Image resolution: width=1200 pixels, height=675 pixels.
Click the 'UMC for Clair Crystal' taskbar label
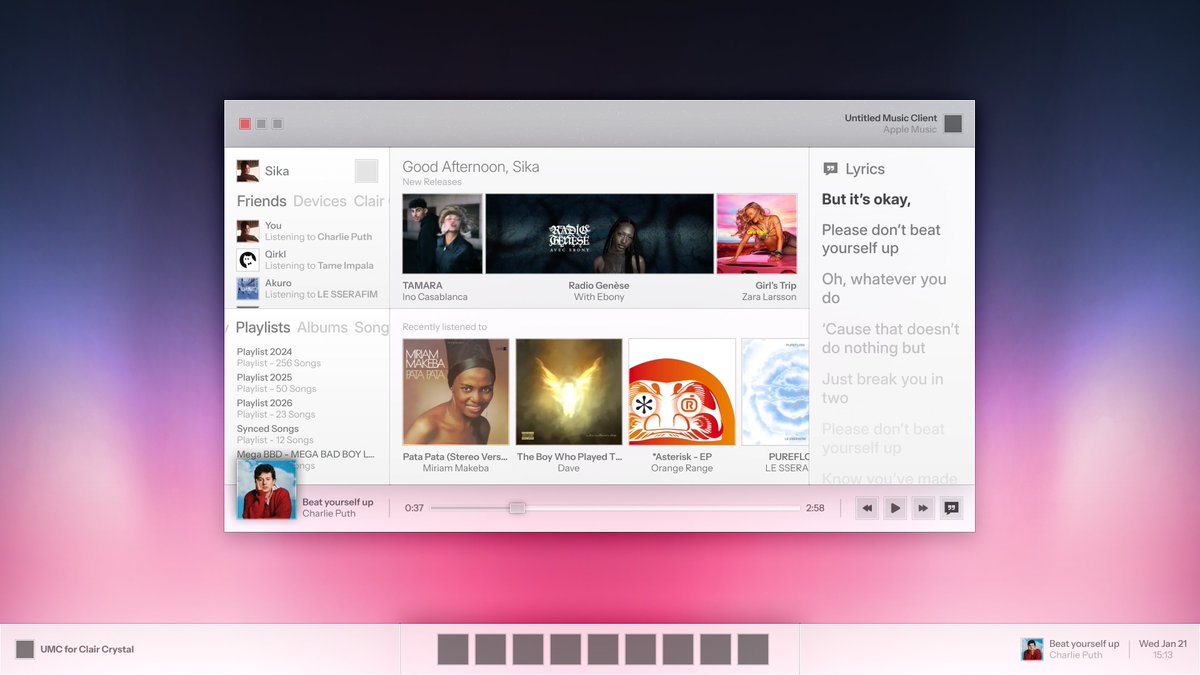coord(87,649)
